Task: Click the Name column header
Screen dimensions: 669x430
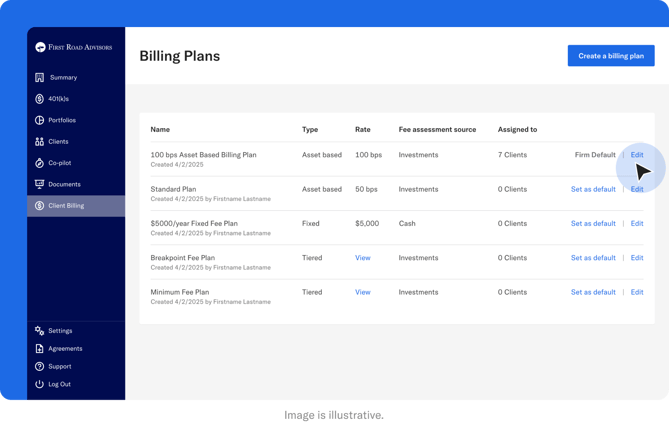Action: pos(160,129)
